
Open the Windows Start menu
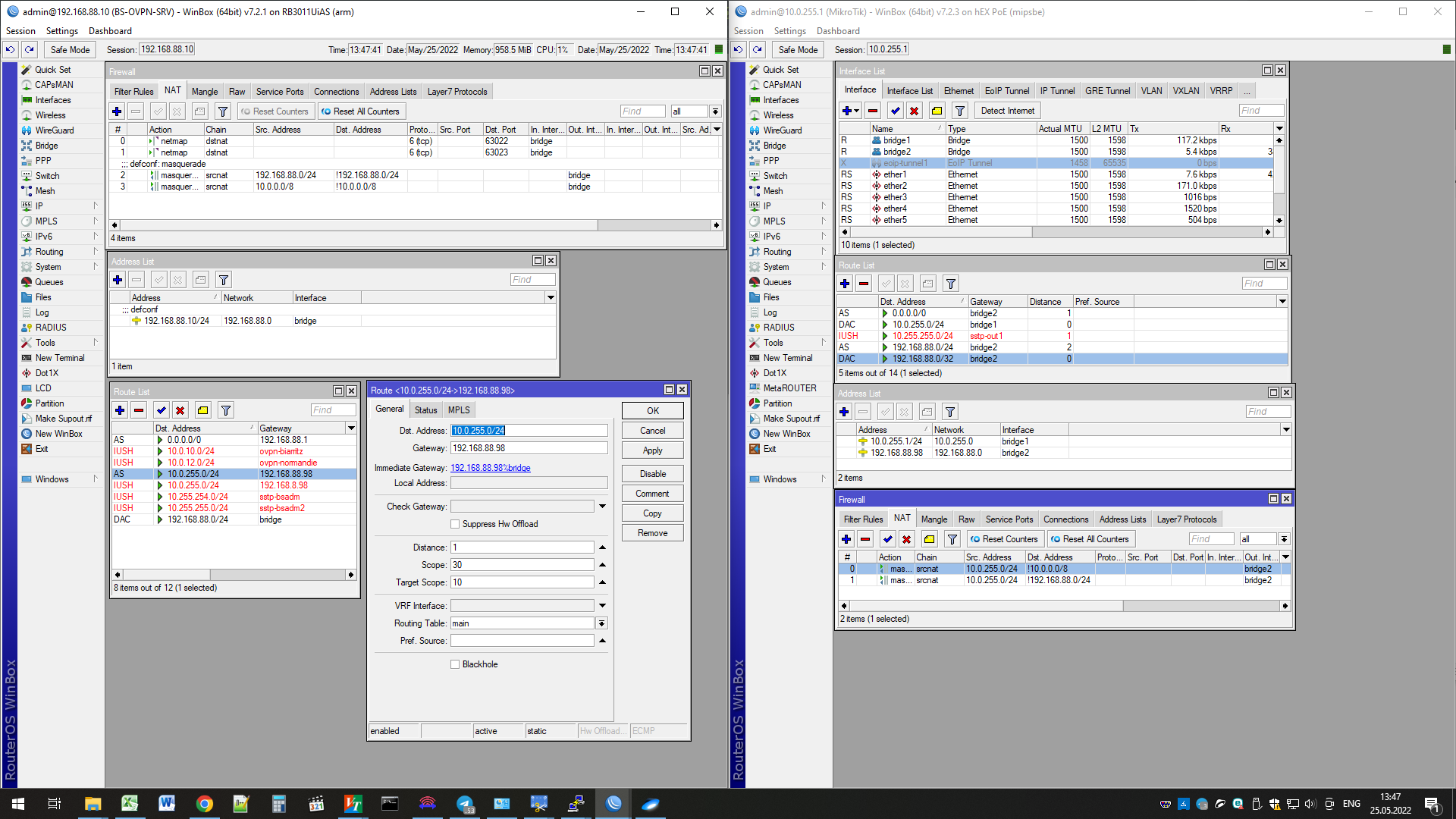pos(18,804)
